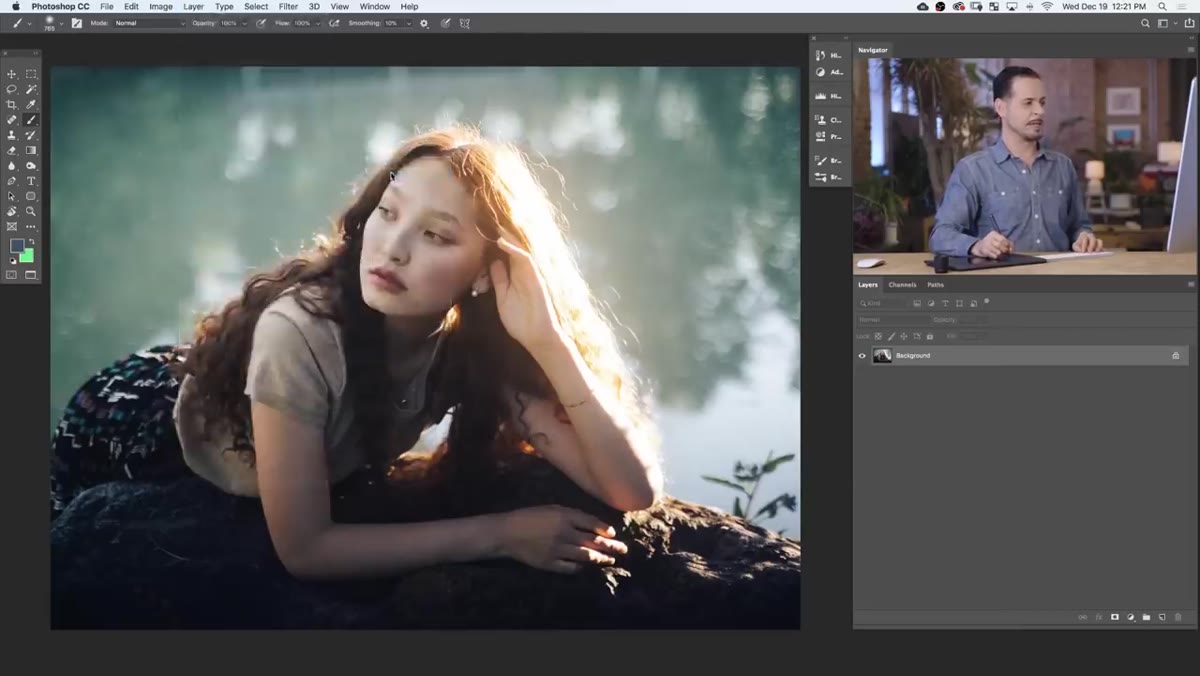This screenshot has width=1200, height=676.
Task: Open the brush preset picker showing 765
Action: click(x=52, y=22)
